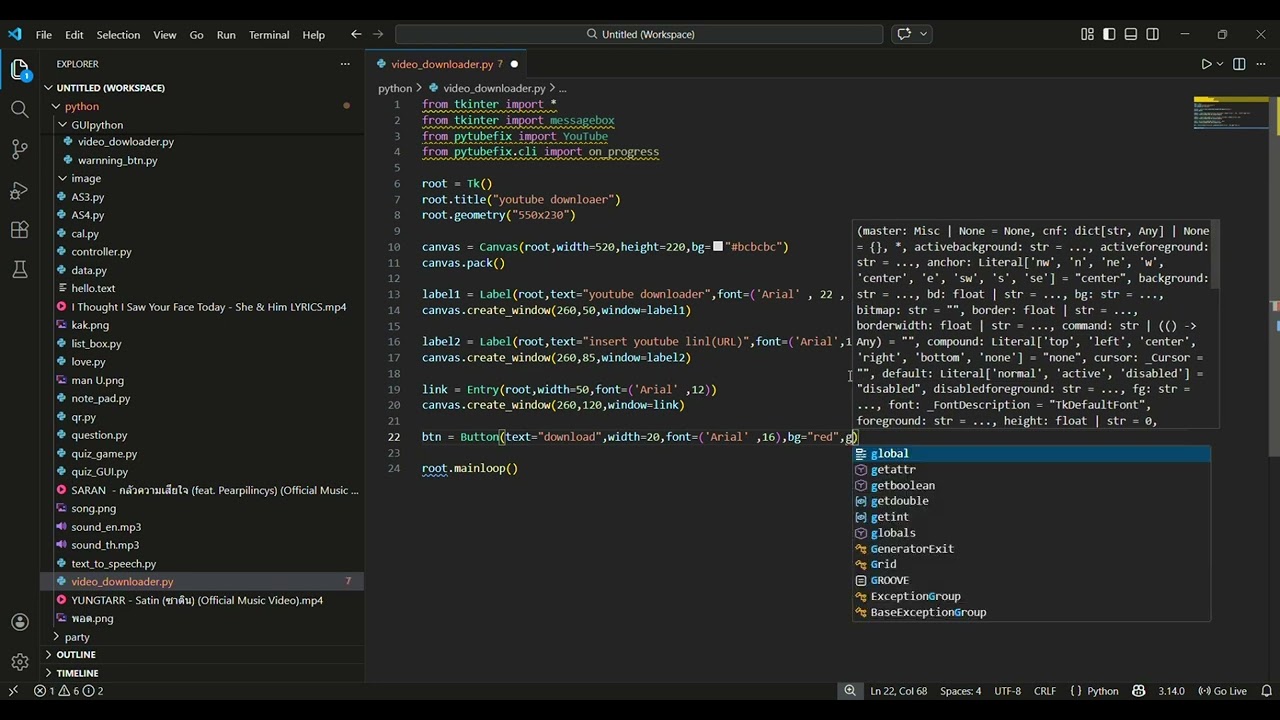
Task: Go forward with the right arrow
Action: [x=378, y=34]
